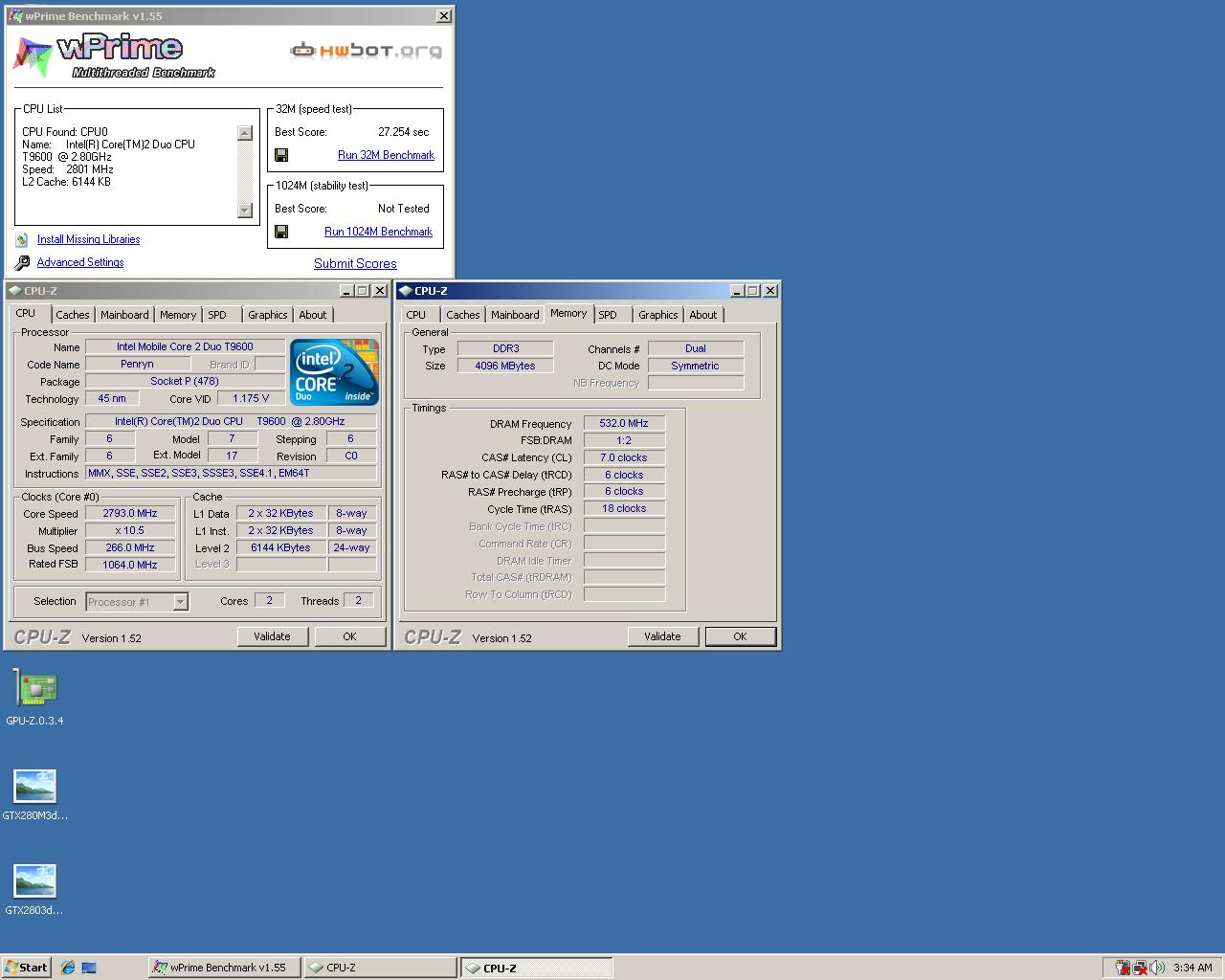This screenshot has height=980, width=1225.
Task: Click the floppy save icon under 32M speed test
Action: coord(281,155)
